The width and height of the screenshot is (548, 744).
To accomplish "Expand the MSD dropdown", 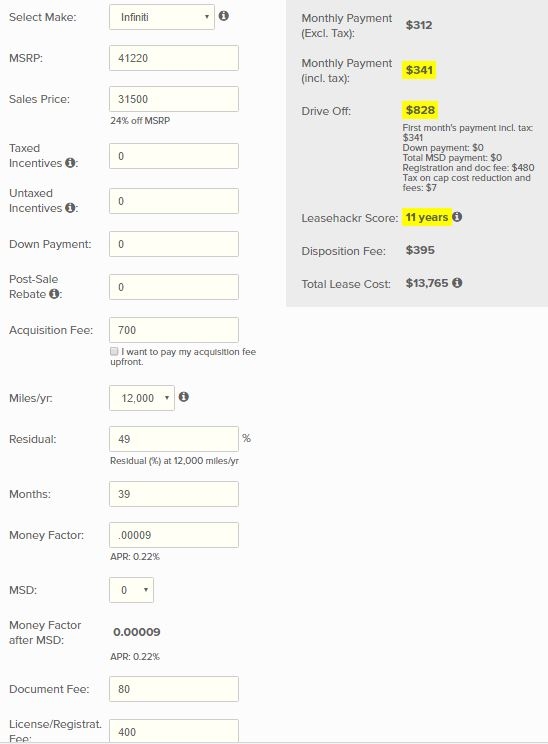I will point(131,590).
